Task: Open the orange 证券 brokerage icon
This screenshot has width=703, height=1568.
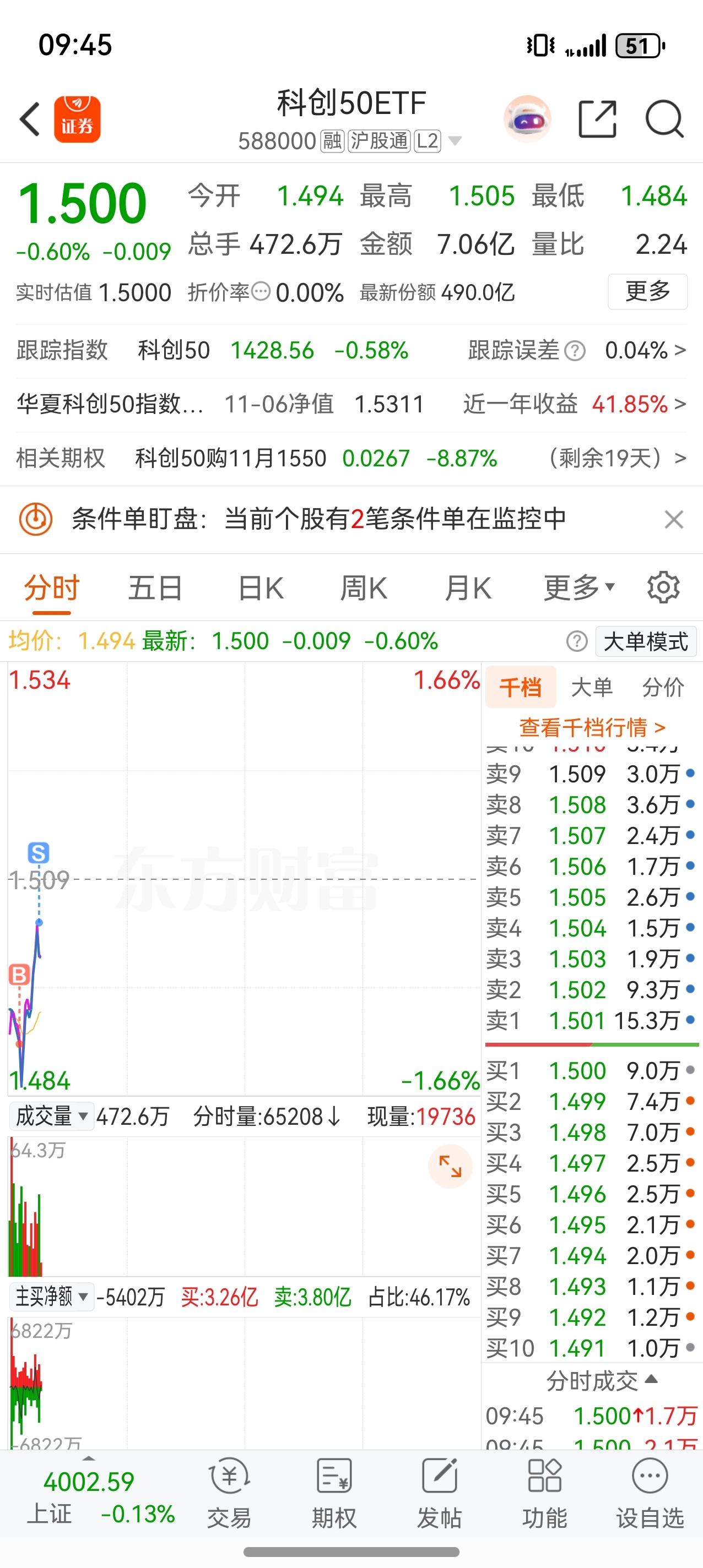Action: [77, 119]
